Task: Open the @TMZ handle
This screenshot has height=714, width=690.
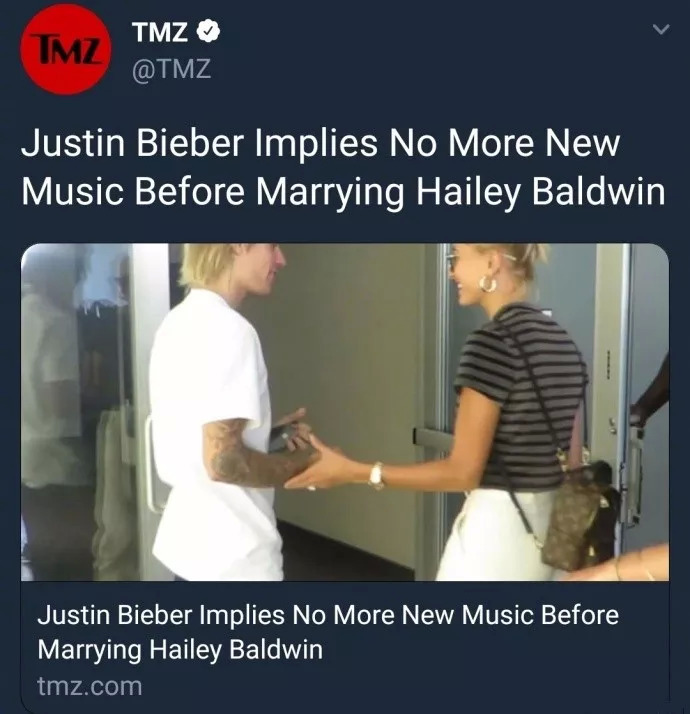Action: click(x=172, y=69)
